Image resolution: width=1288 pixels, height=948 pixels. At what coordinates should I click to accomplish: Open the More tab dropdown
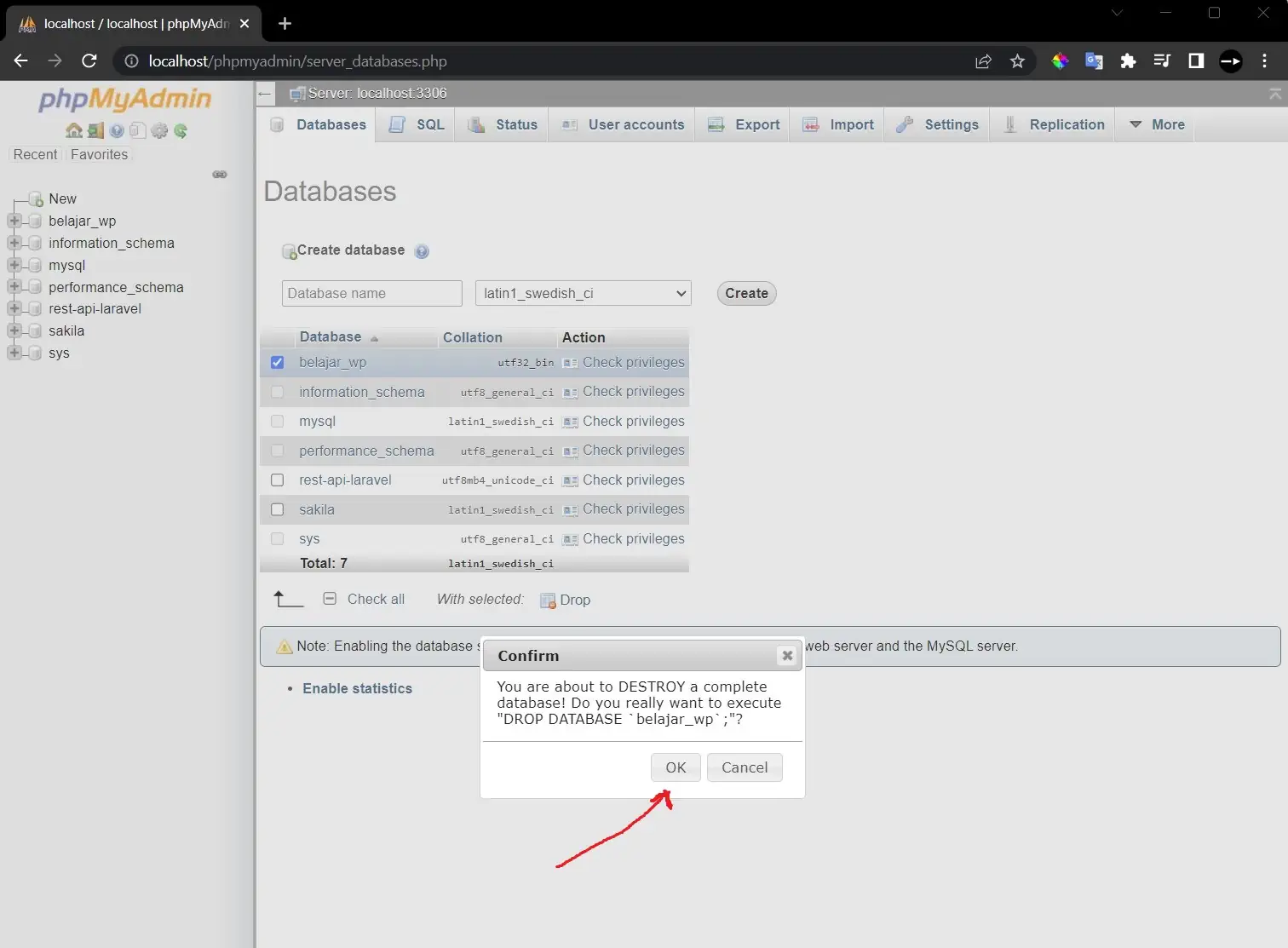click(x=1157, y=124)
